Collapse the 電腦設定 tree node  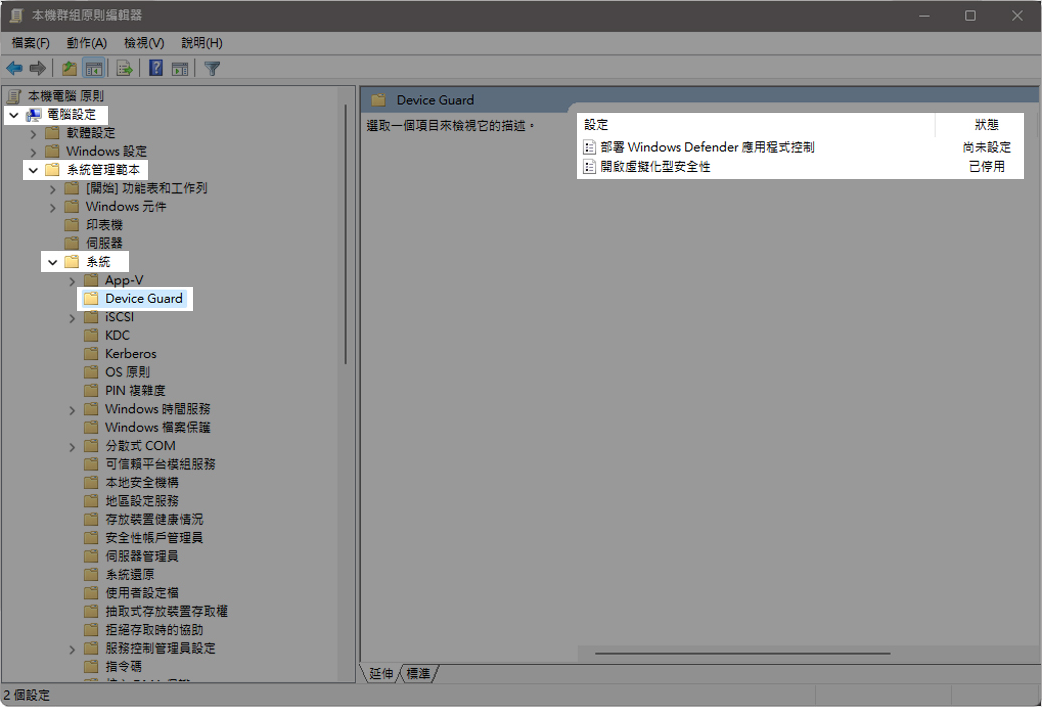click(x=14, y=115)
